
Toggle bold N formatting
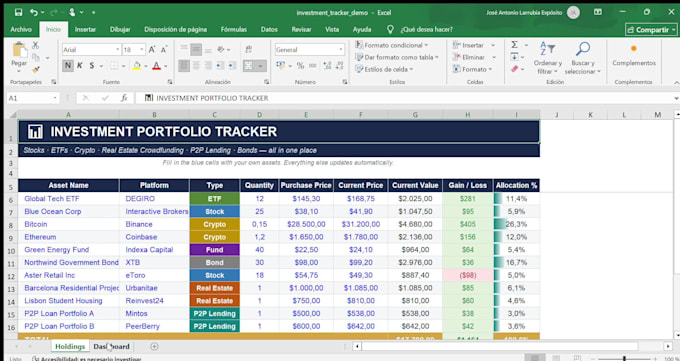coord(68,66)
